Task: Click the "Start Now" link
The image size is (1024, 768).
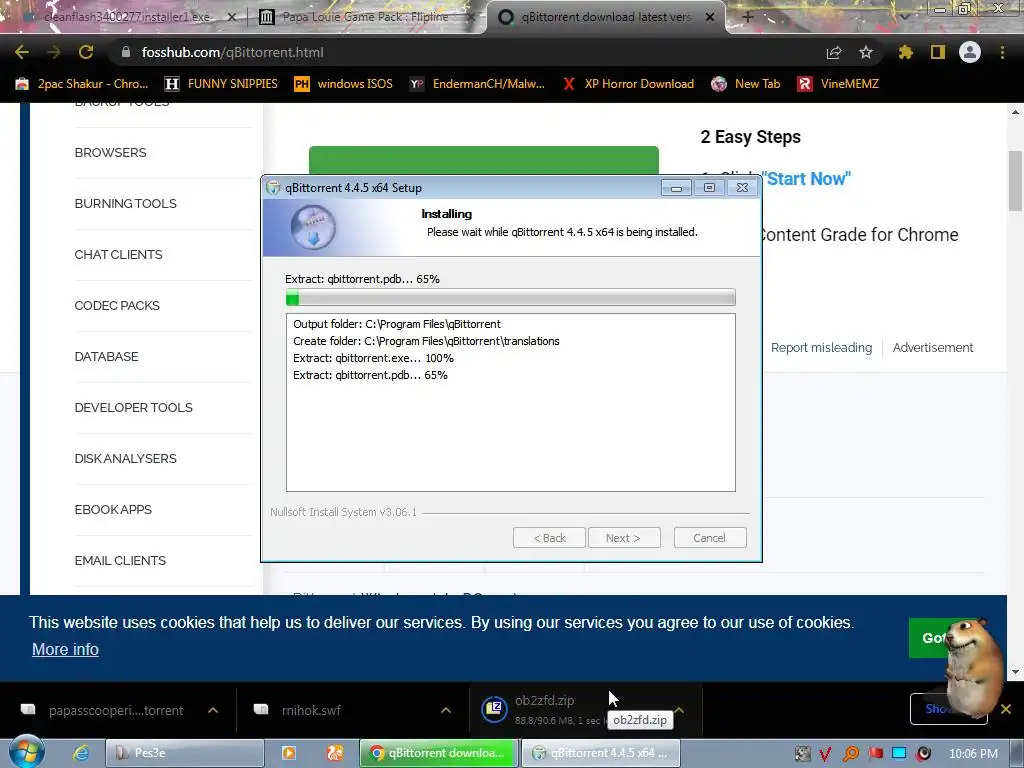Action: [x=806, y=178]
